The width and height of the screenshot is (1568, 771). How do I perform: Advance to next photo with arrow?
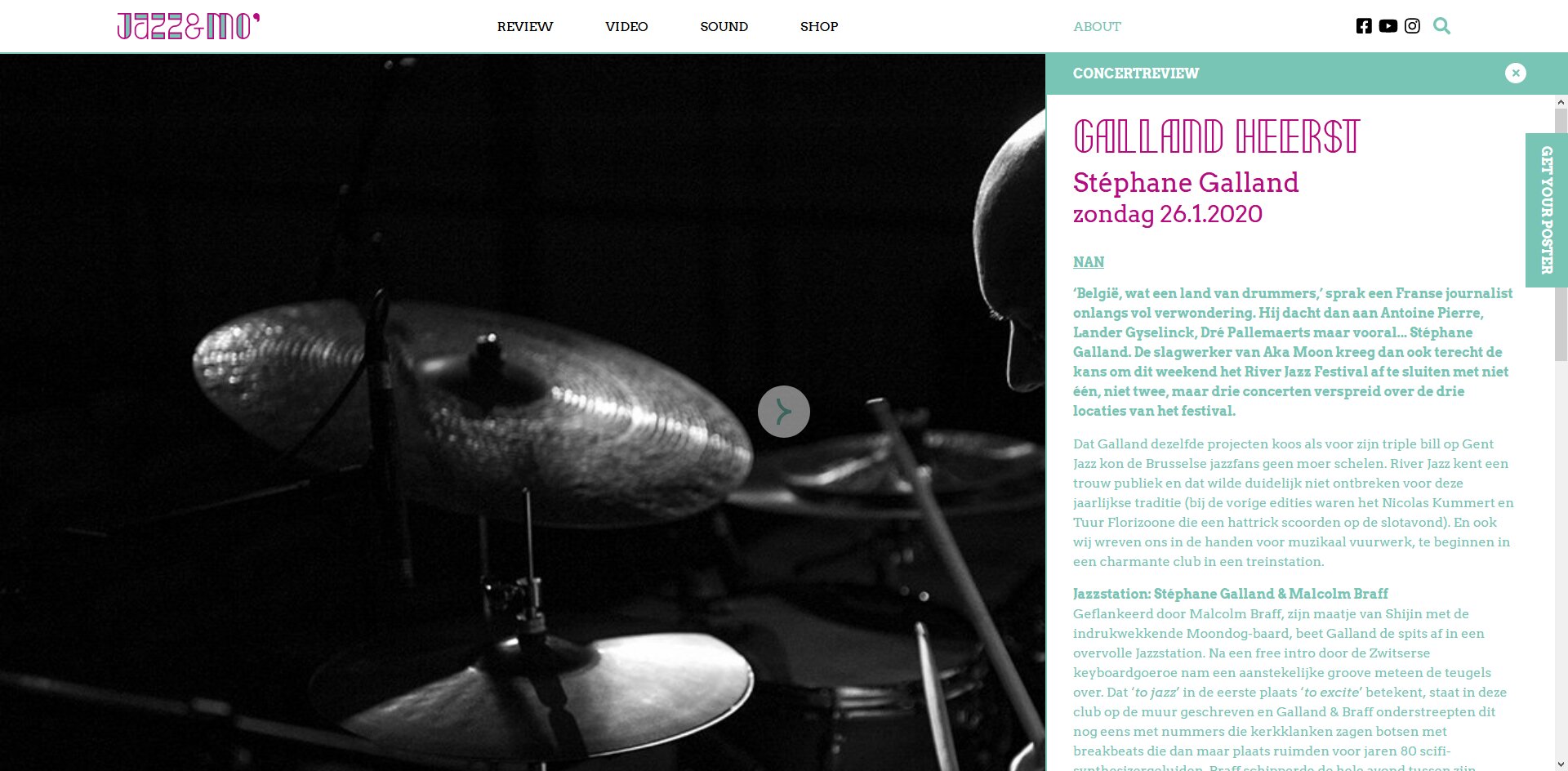(784, 412)
